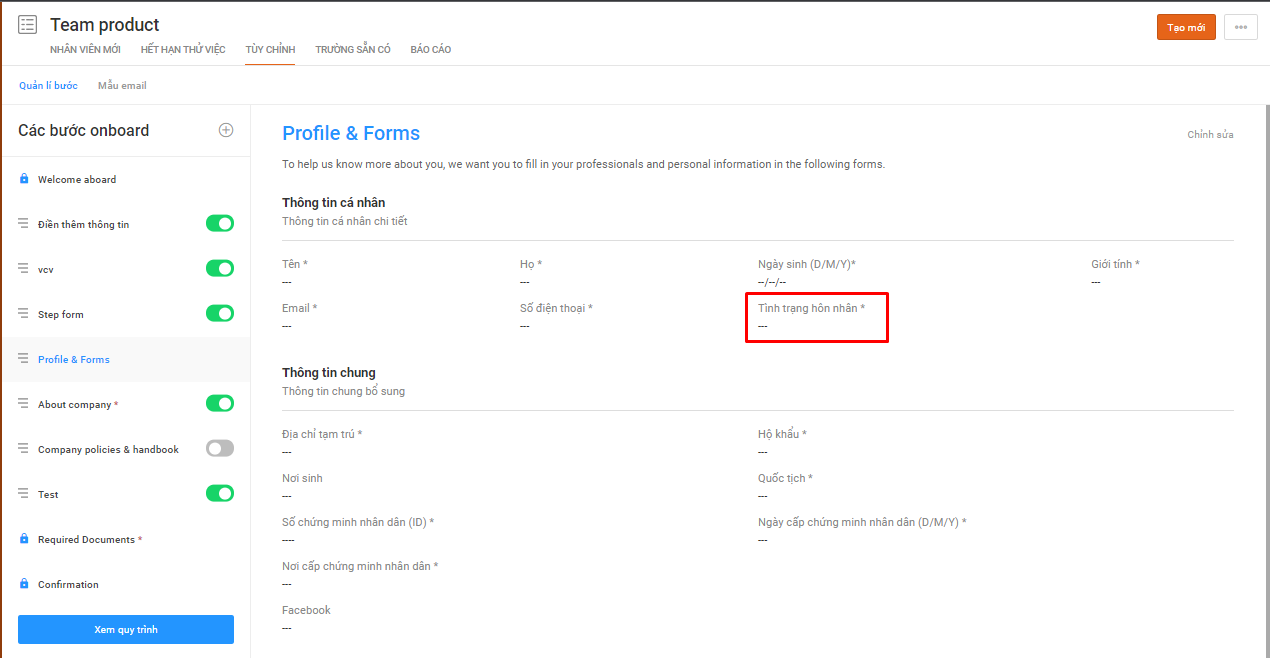1270x658 pixels.
Task: Click drag handle icon of Profile & Forms
Action: pyautogui.click(x=23, y=358)
